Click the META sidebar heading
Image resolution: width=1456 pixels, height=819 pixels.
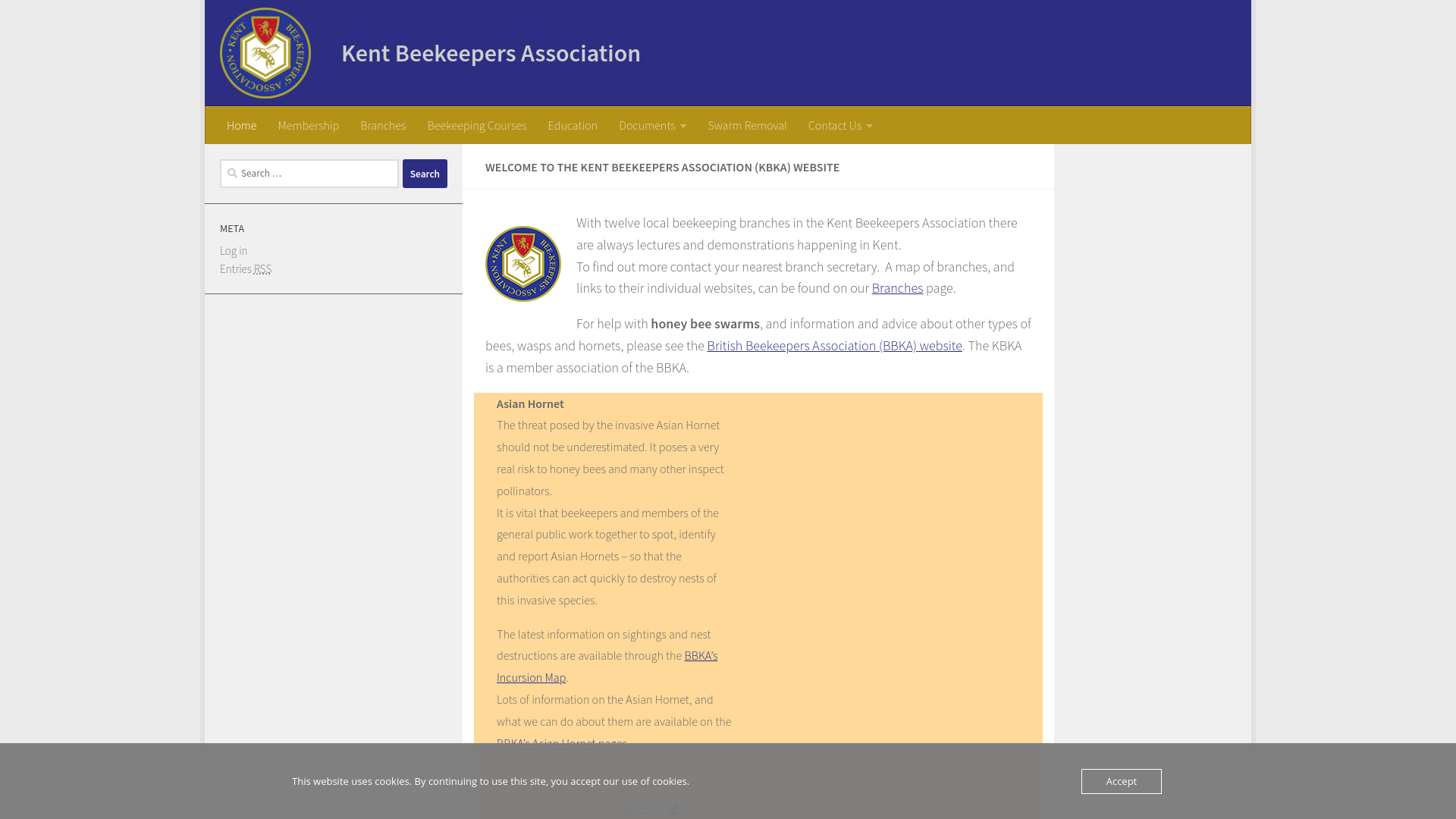click(232, 228)
